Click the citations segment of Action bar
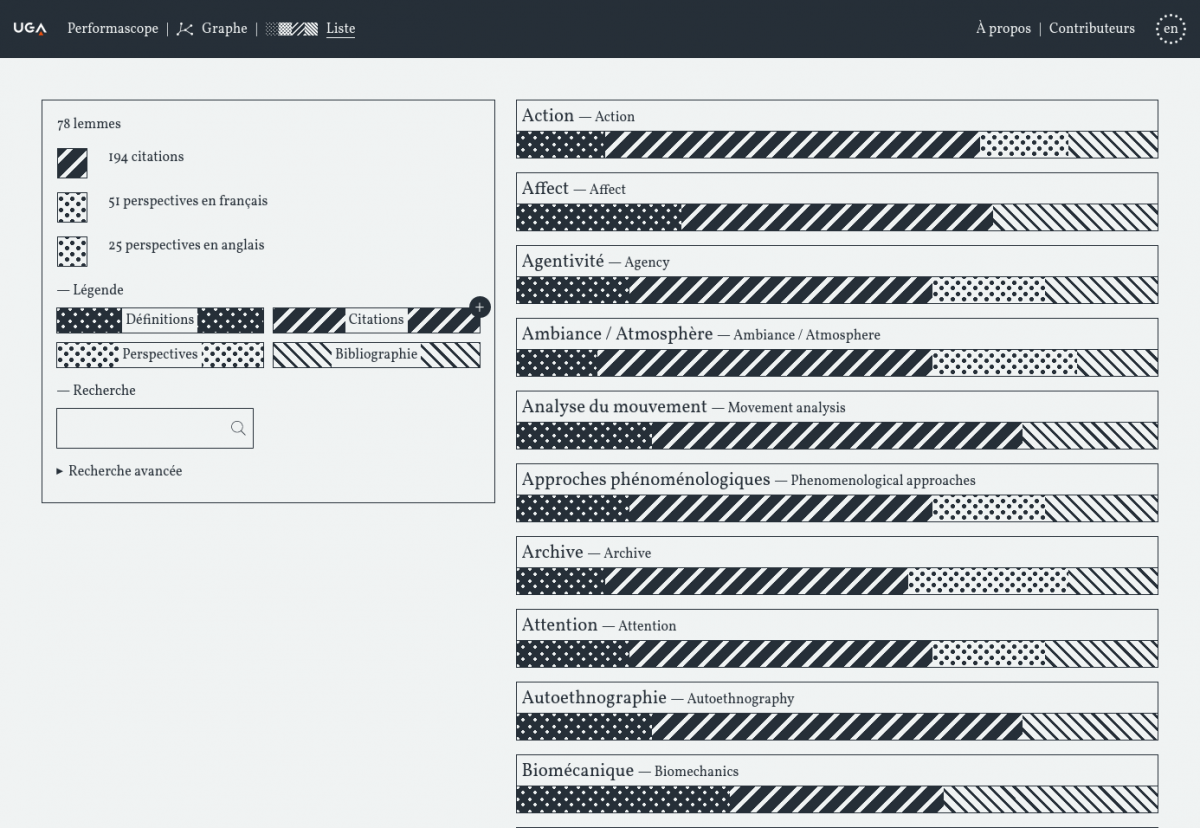This screenshot has width=1200, height=828. click(790, 145)
